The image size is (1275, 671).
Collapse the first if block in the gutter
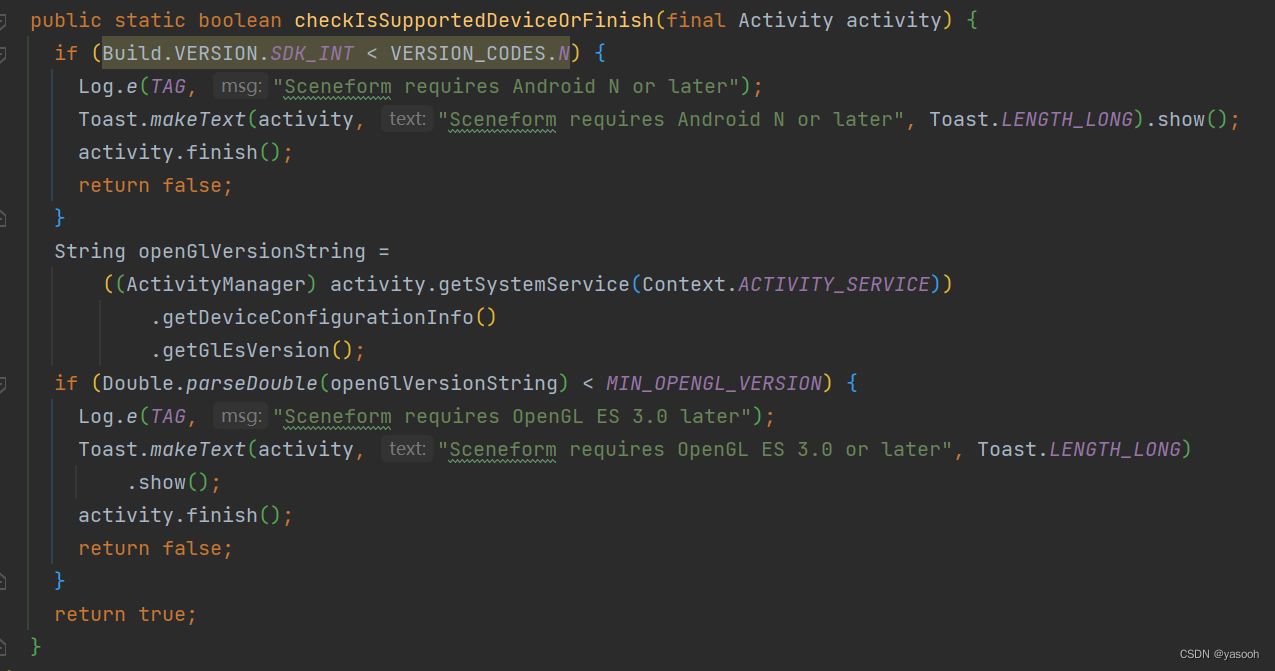coord(8,53)
